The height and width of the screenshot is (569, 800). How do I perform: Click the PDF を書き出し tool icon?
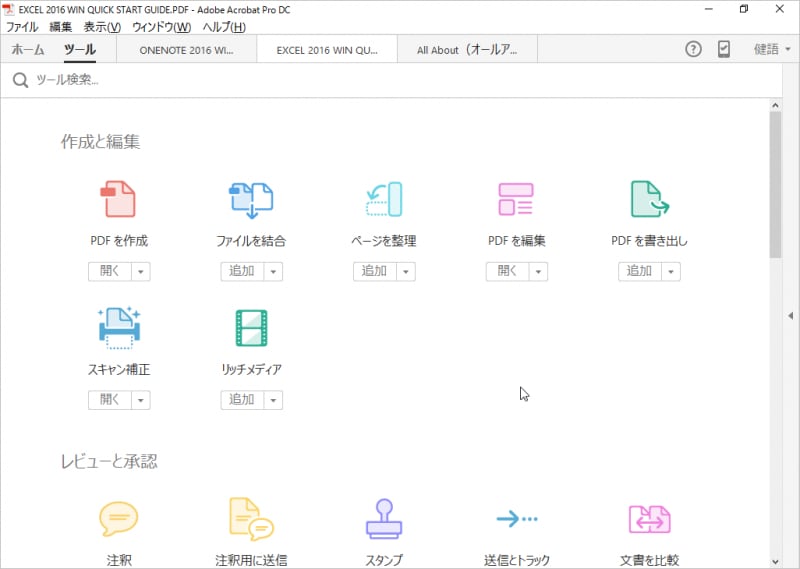click(649, 199)
